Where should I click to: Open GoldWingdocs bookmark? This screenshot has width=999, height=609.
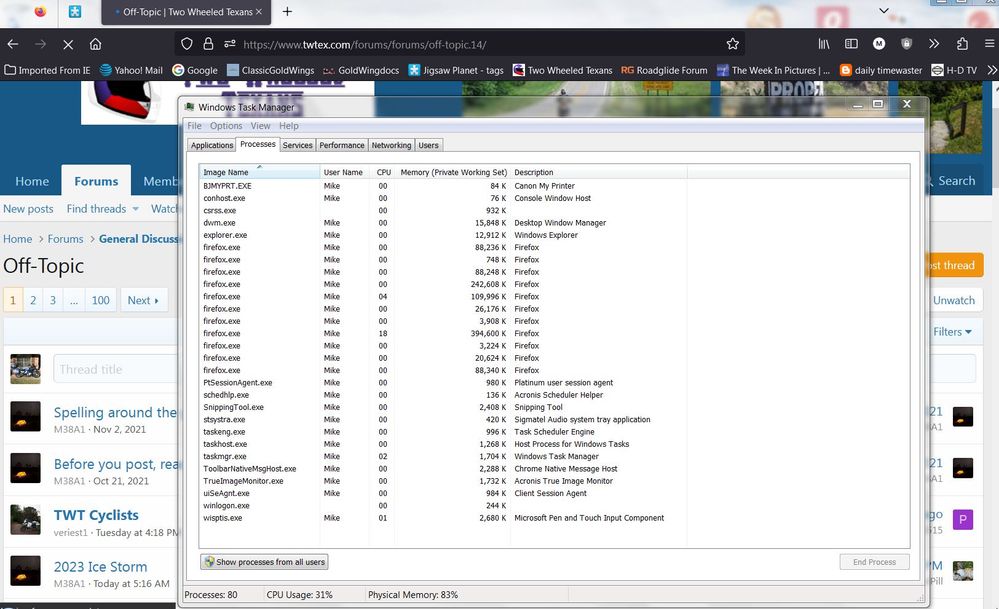click(361, 70)
